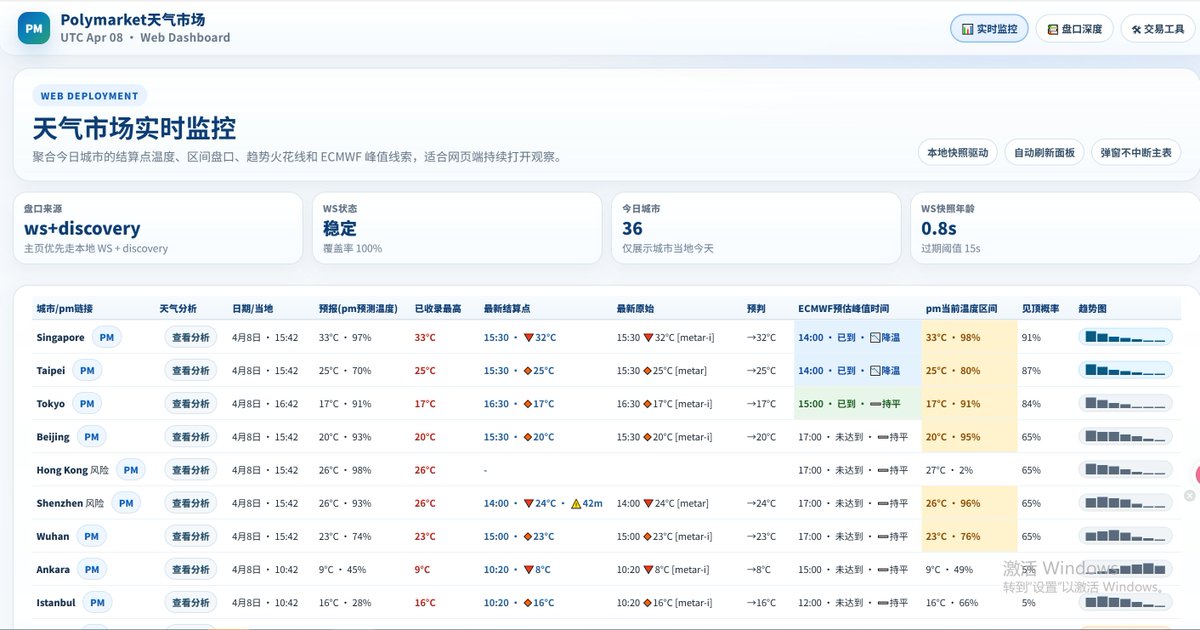Open Shenzhen PM link badge
Screen dimensions: 1200x630
pyautogui.click(x=126, y=503)
